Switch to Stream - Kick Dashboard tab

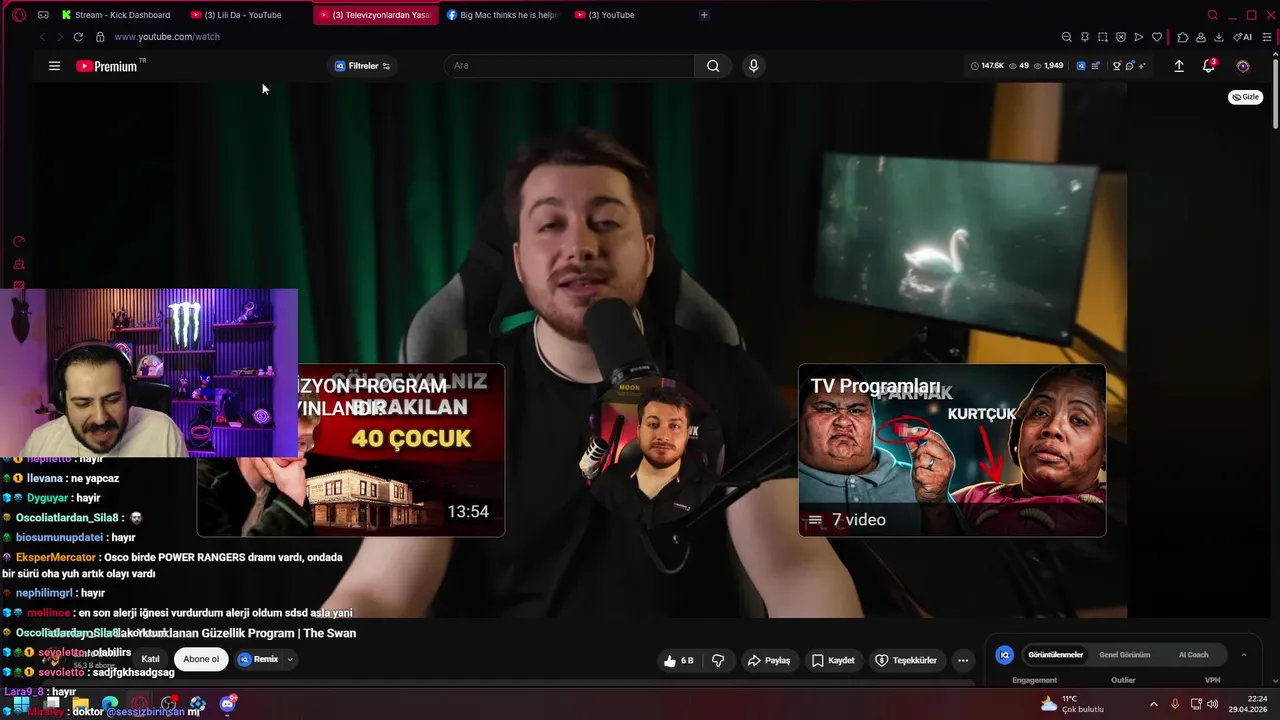[x=117, y=15]
